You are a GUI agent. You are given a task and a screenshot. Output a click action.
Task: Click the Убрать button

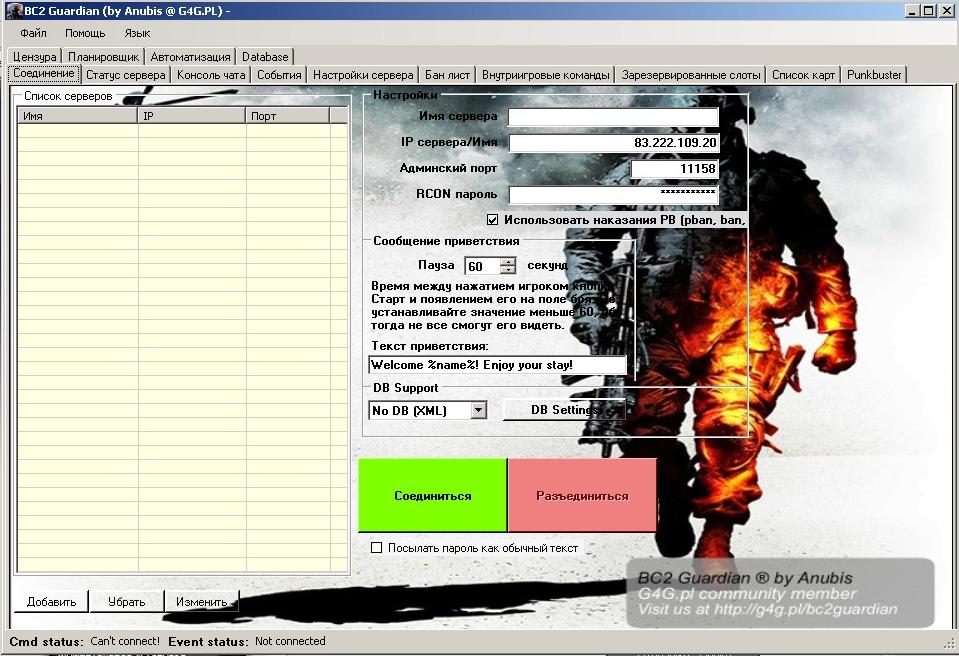(127, 602)
